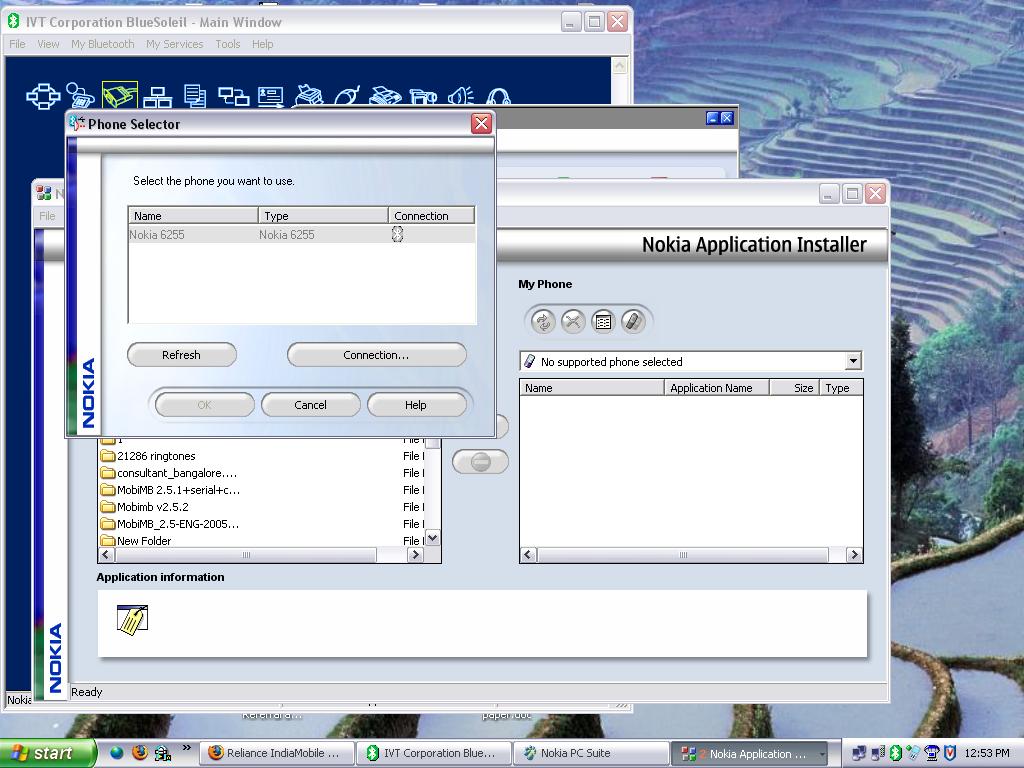The width and height of the screenshot is (1024, 768).
Task: Click the refresh icon under My Phone
Action: pyautogui.click(x=543, y=321)
